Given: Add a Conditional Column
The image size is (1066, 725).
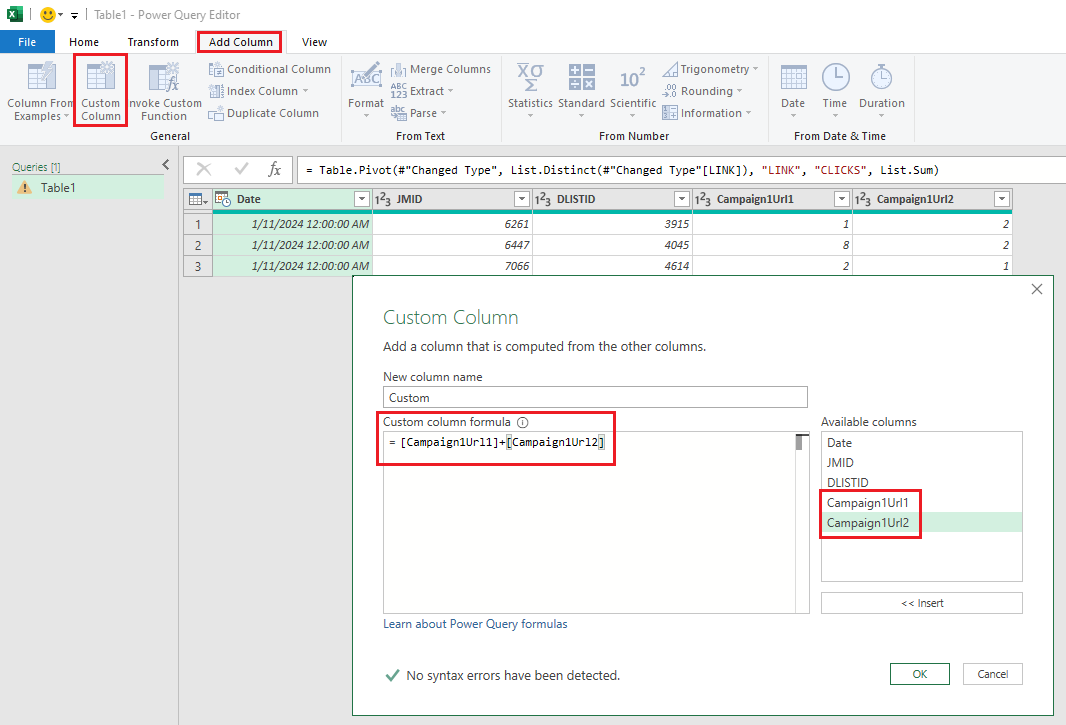Looking at the screenshot, I should [x=269, y=68].
